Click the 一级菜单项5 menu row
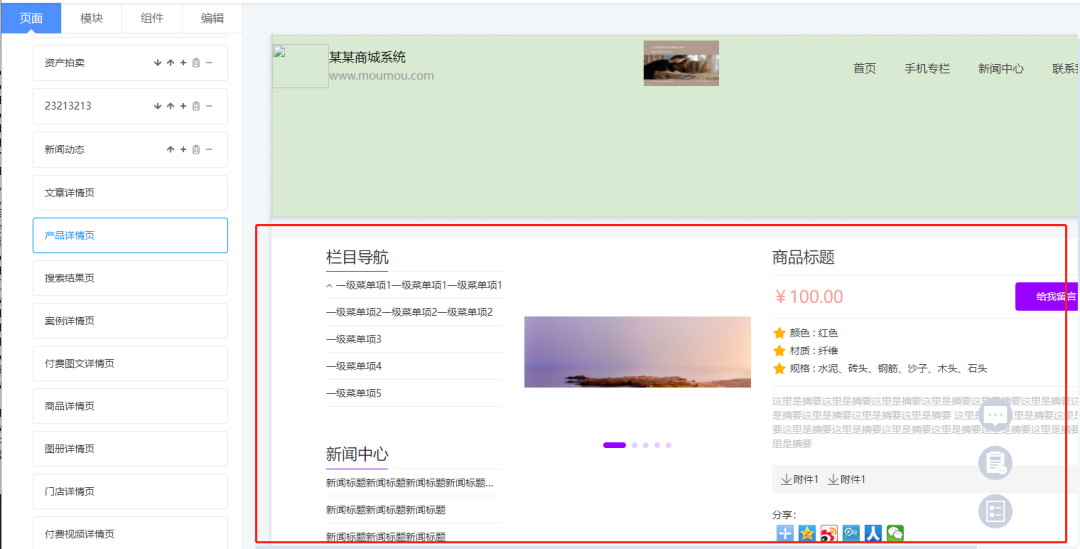This screenshot has width=1080, height=549. click(414, 393)
